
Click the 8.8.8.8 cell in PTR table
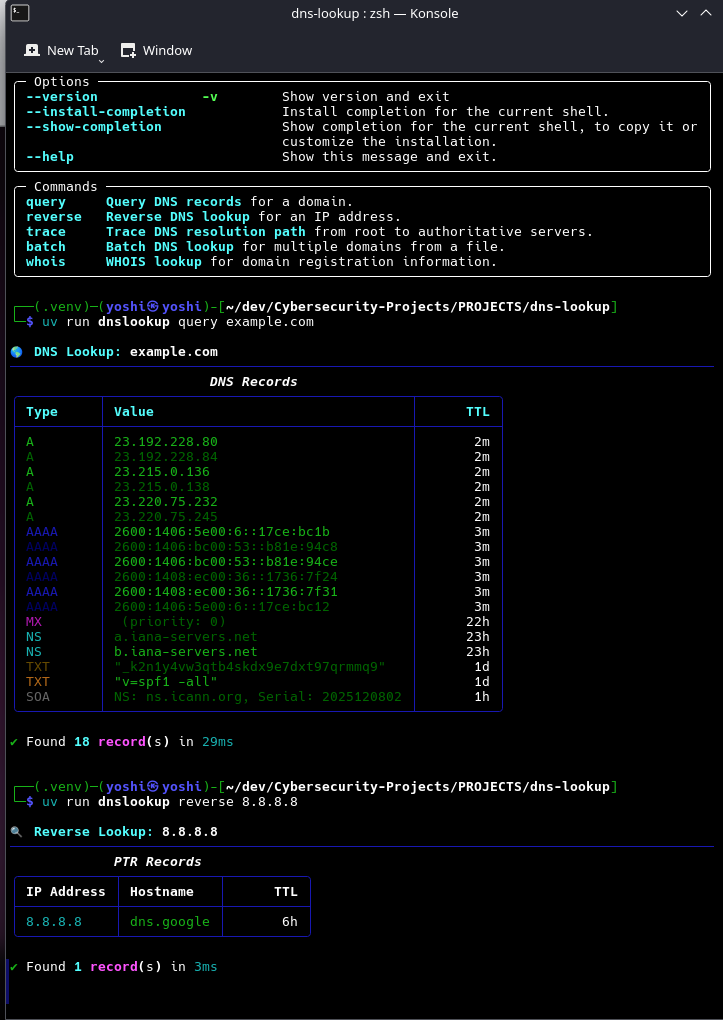pyautogui.click(x=54, y=921)
